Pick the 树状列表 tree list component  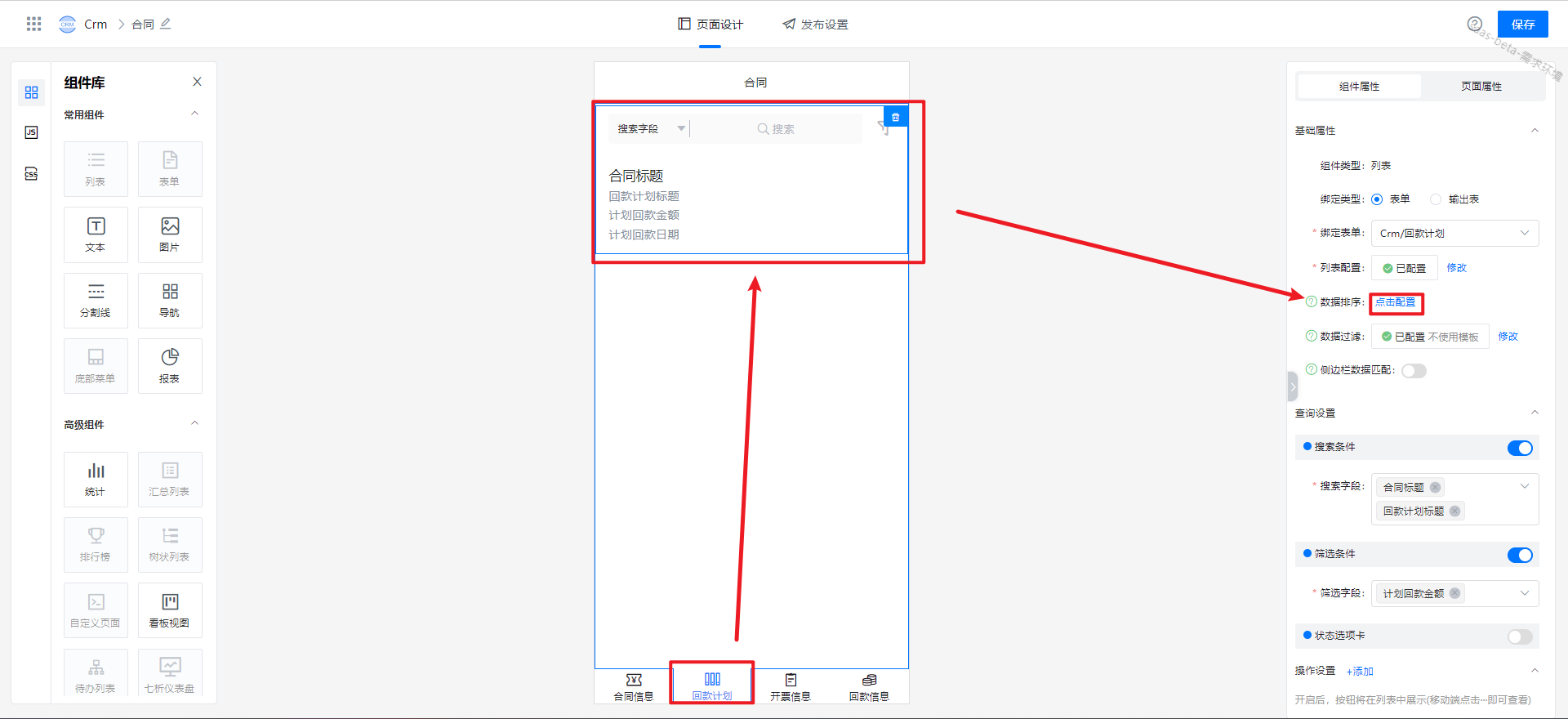(x=170, y=545)
